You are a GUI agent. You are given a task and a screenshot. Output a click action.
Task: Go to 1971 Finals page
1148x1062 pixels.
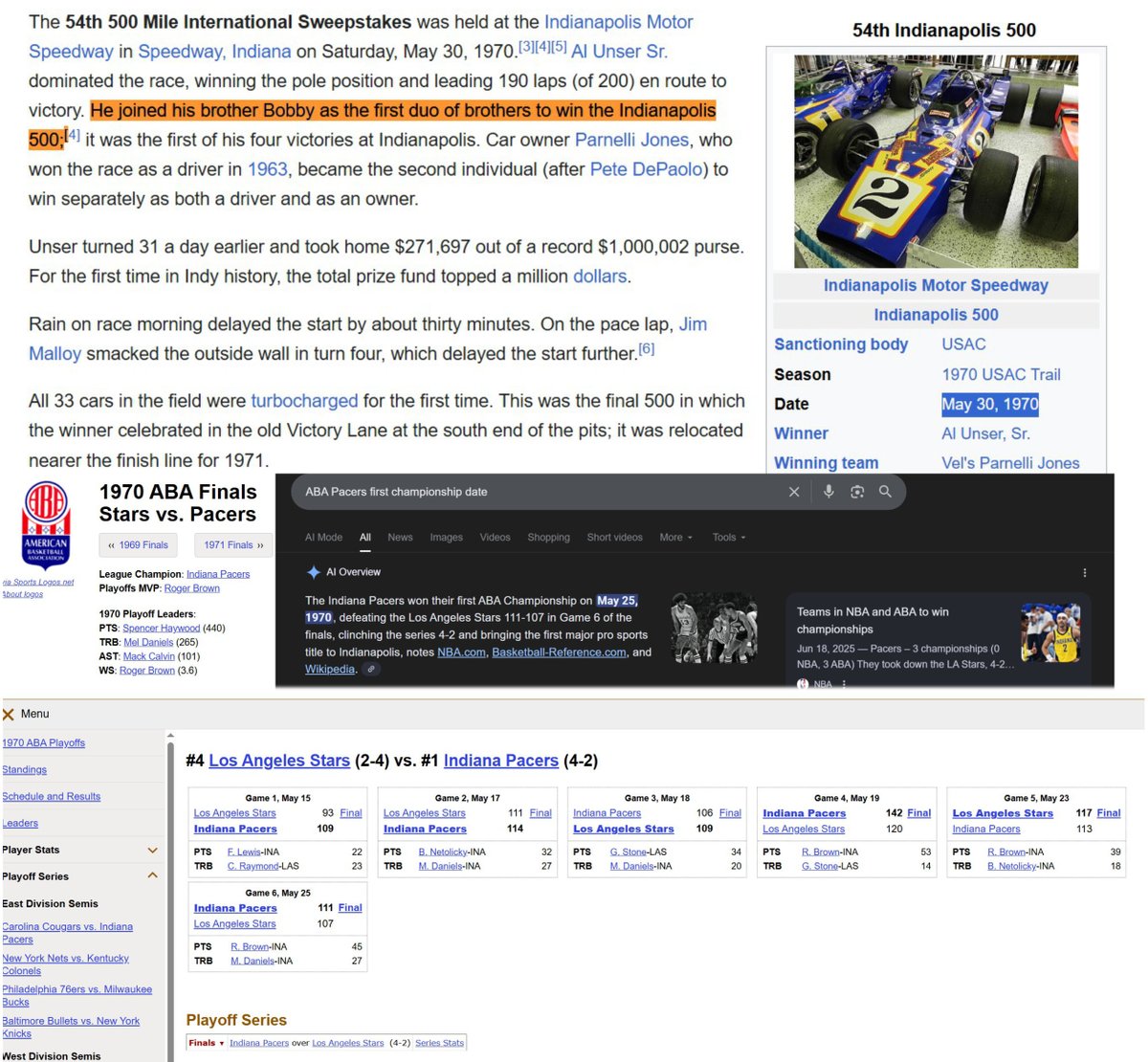pyautogui.click(x=233, y=545)
